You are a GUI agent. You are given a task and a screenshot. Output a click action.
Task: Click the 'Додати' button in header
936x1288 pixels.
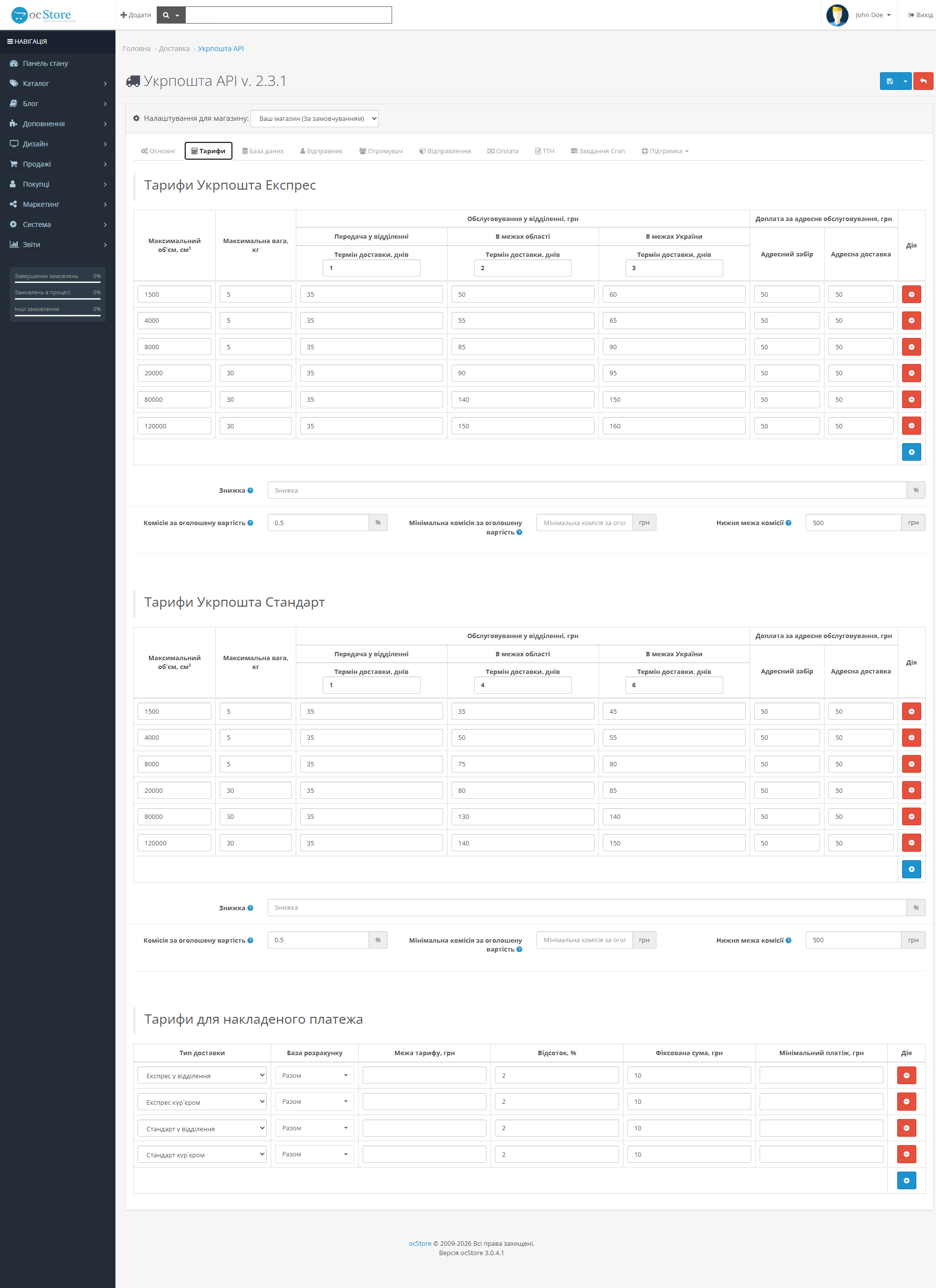(136, 15)
